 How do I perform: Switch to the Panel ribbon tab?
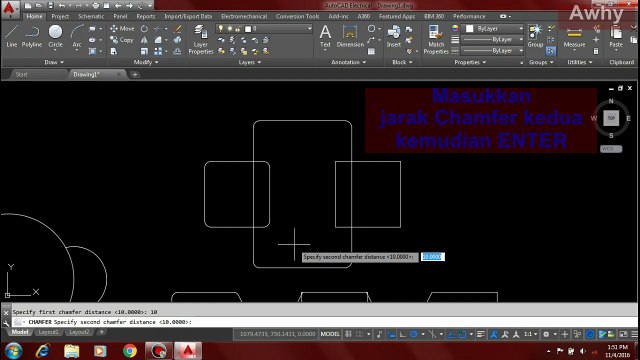[120, 16]
